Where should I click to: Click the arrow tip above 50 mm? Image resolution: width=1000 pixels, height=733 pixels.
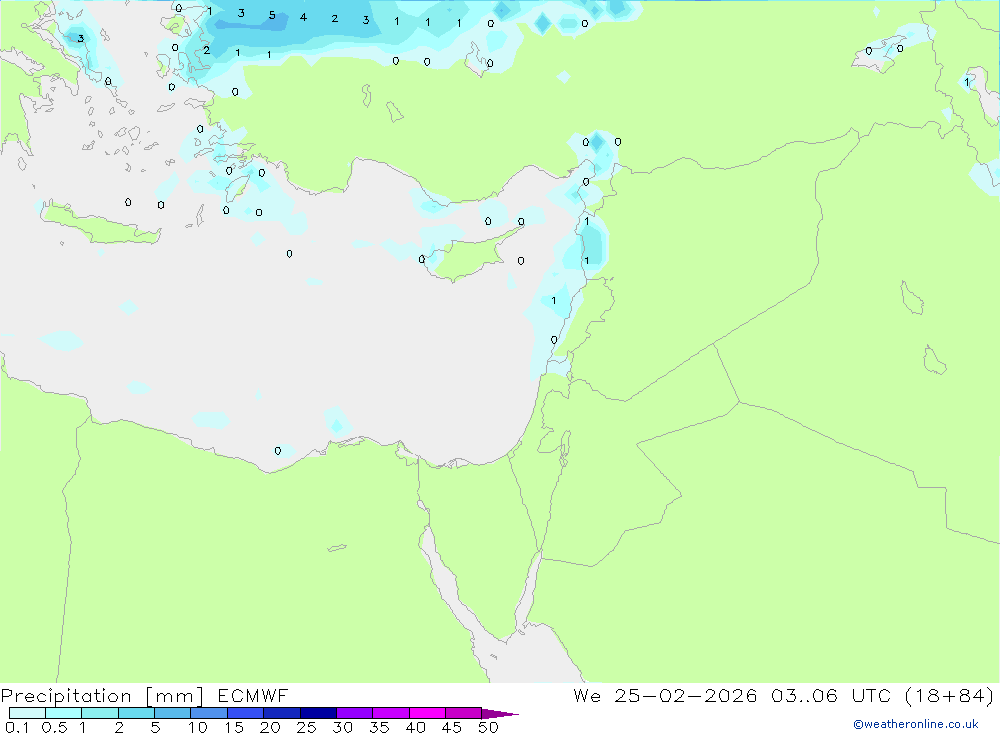(x=500, y=713)
